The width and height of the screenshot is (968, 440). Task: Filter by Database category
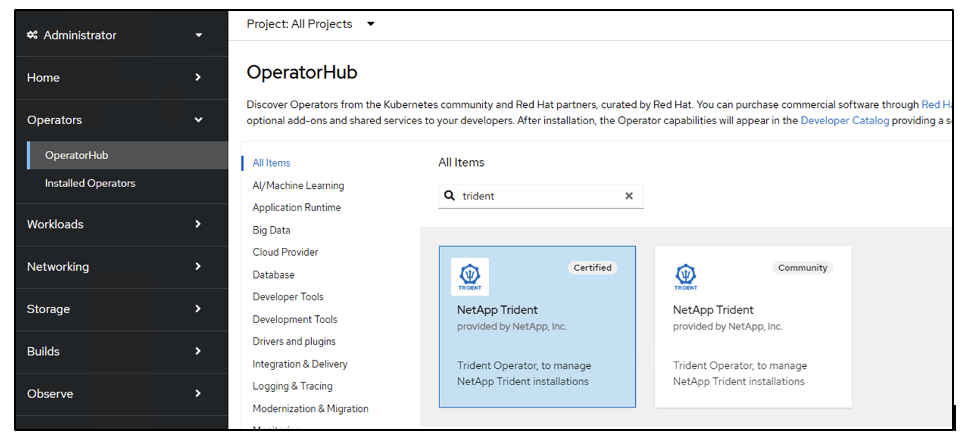pos(273,274)
